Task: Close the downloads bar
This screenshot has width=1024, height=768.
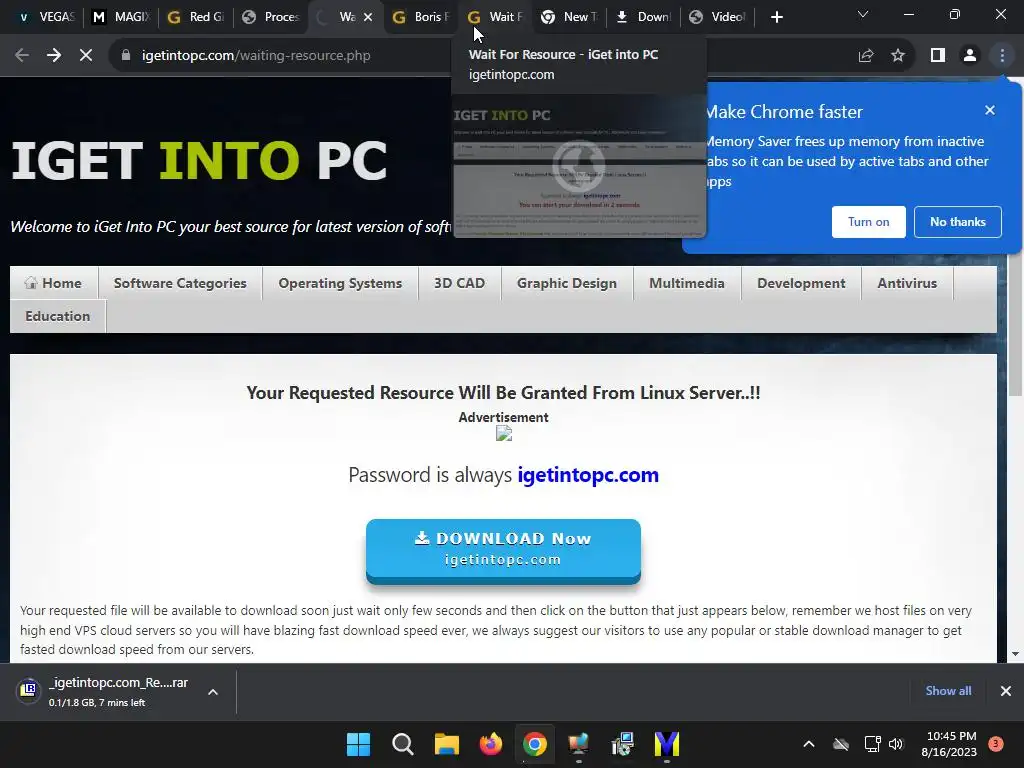Action: pyautogui.click(x=1006, y=691)
